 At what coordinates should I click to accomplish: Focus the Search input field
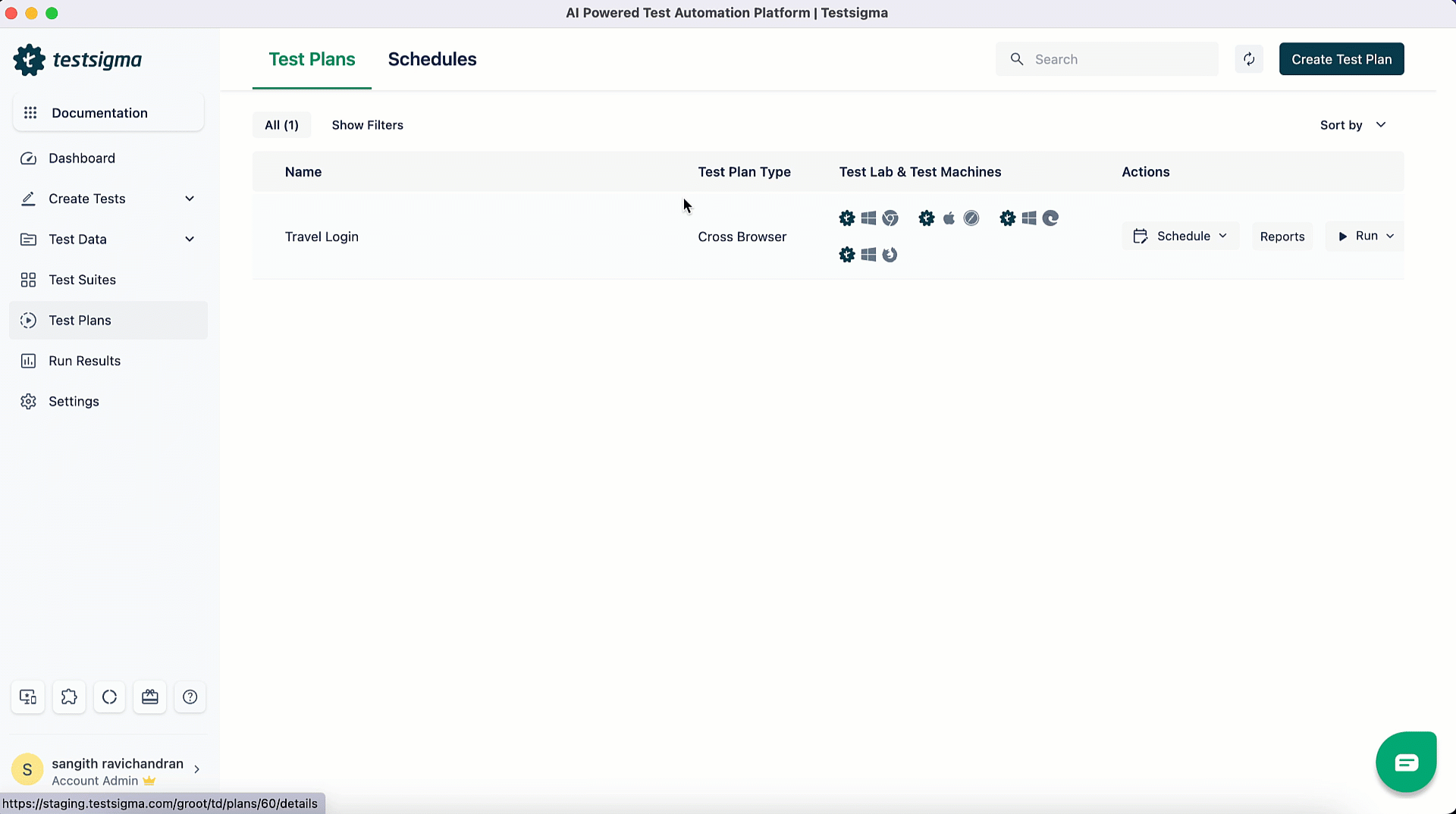coord(1107,59)
